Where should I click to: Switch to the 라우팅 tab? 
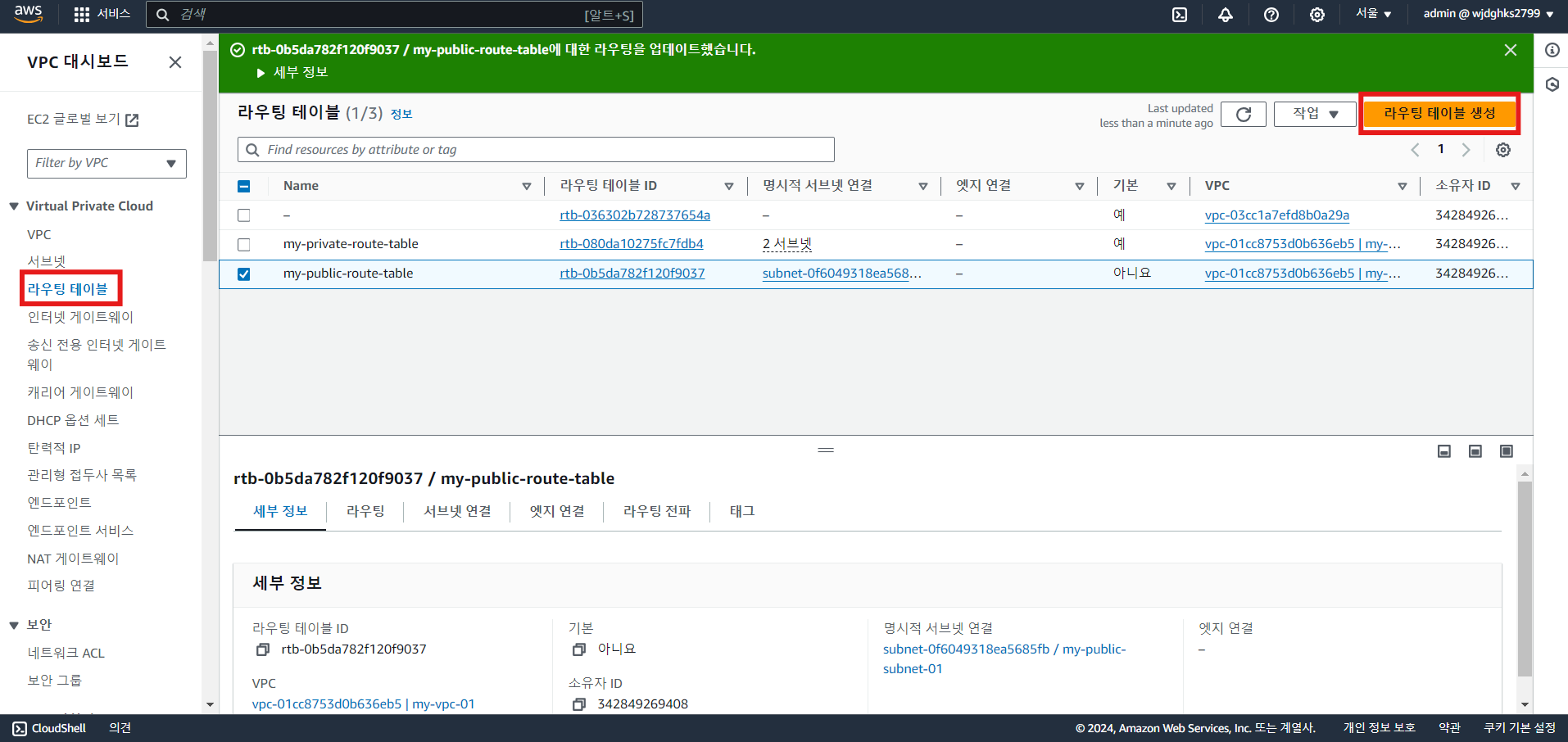[365, 511]
